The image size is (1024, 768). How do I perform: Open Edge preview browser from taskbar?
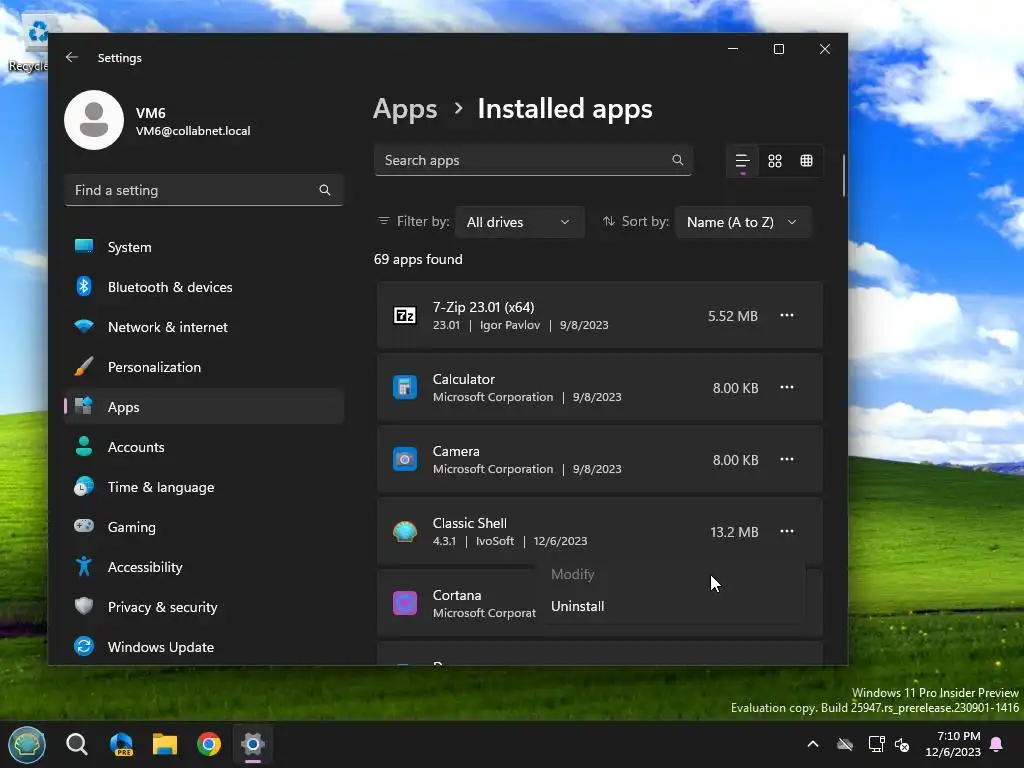121,744
